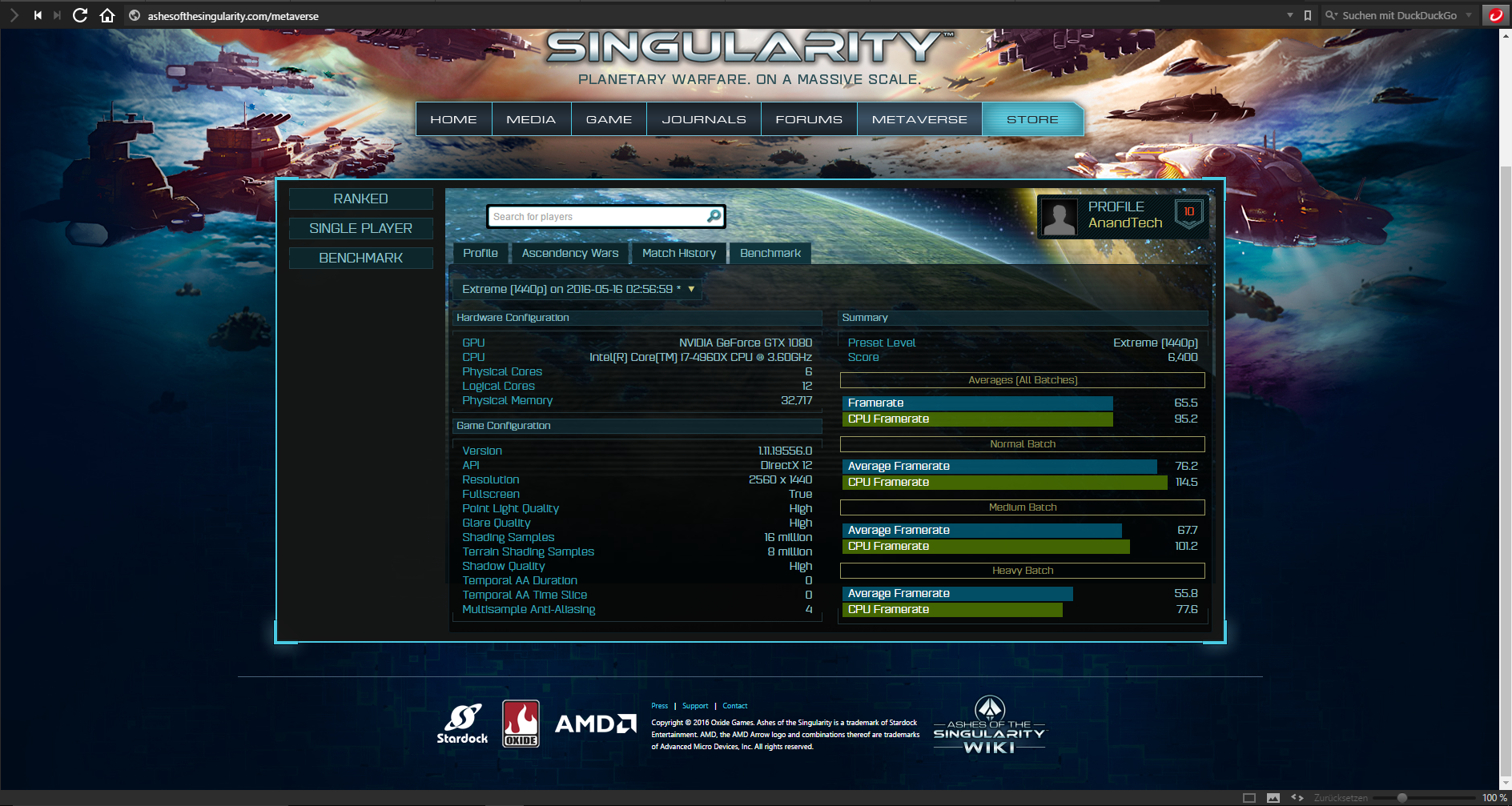Click the zoom slider in status bar
Viewport: 1512px width, 806px height.
[1426, 798]
